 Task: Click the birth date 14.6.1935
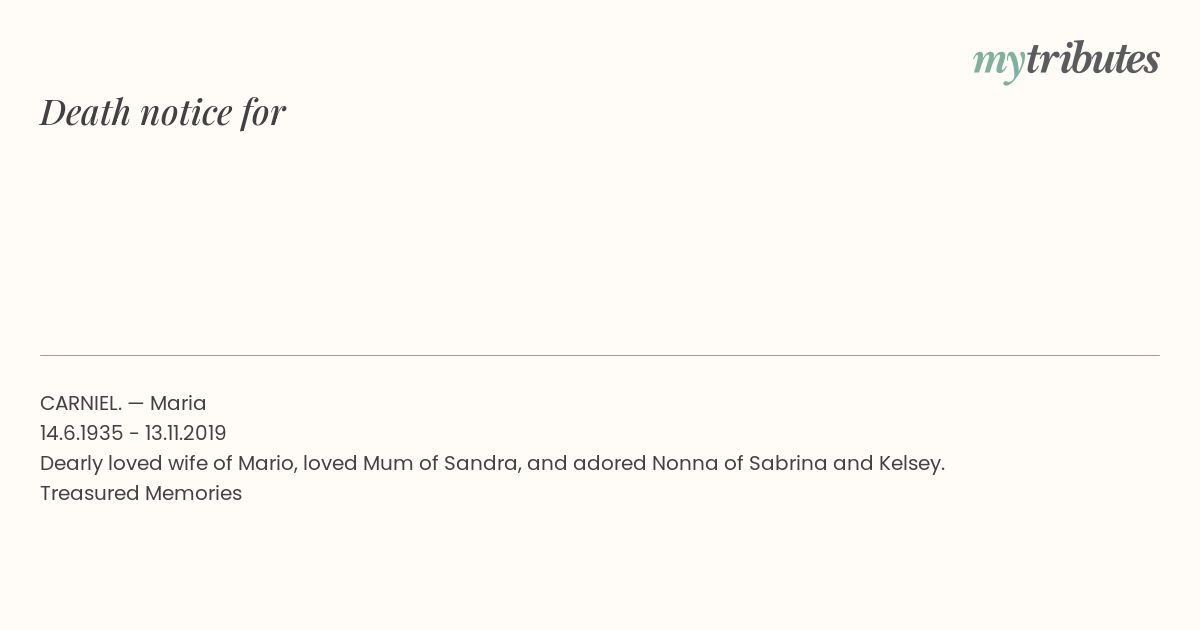pyautogui.click(x=82, y=433)
